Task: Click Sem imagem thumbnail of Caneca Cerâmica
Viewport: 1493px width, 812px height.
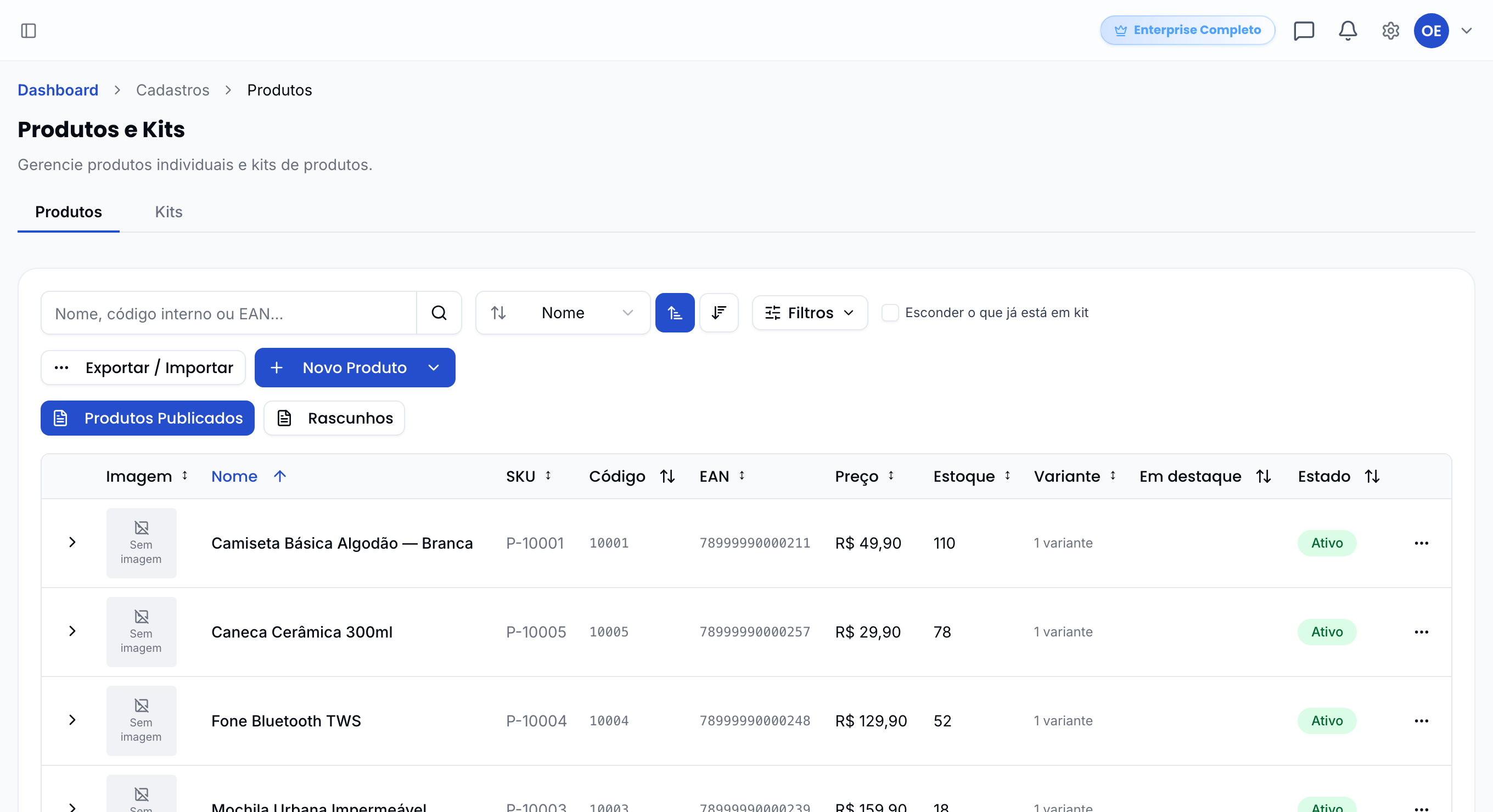Action: click(142, 632)
